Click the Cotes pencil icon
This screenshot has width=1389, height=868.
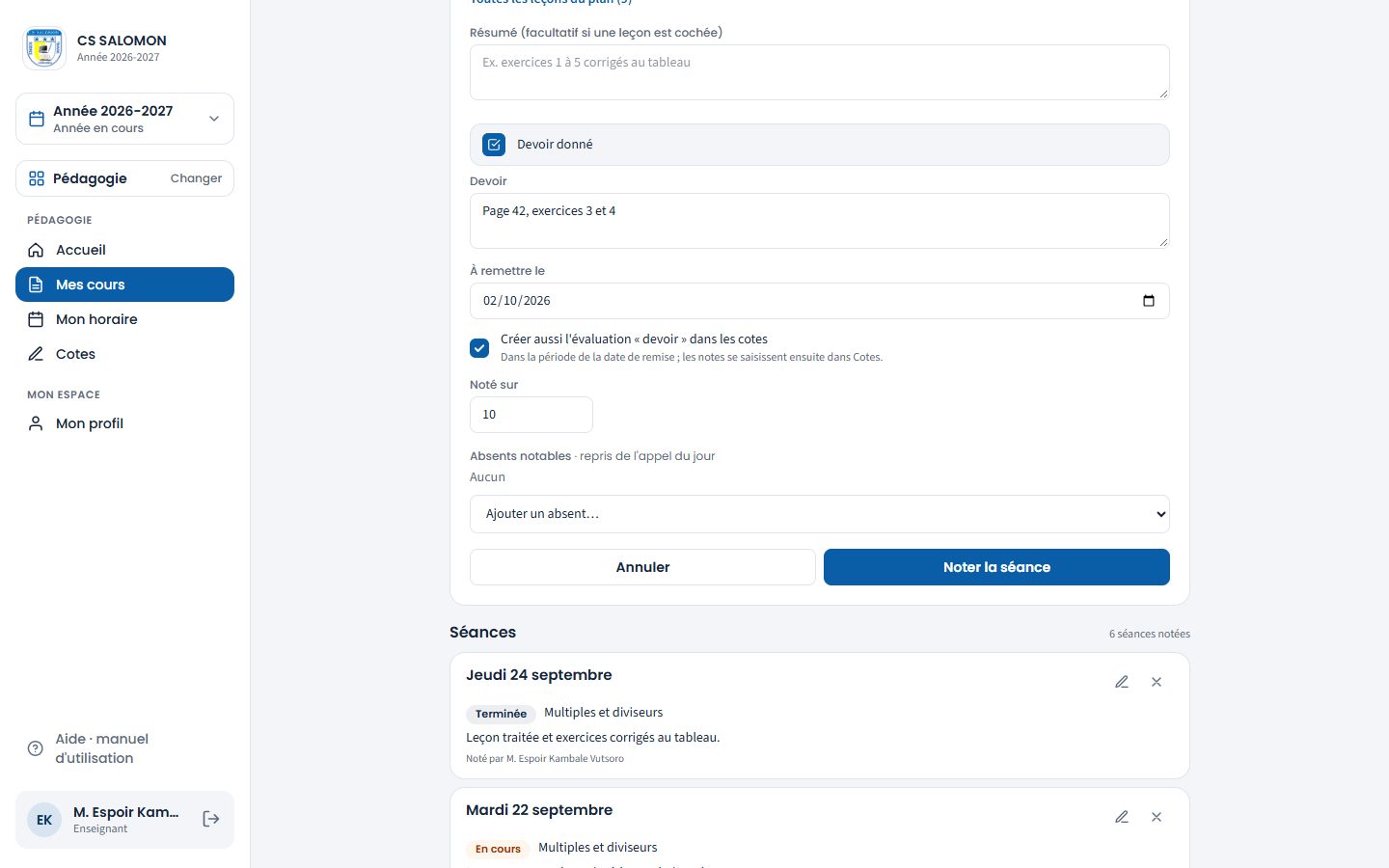tap(36, 354)
